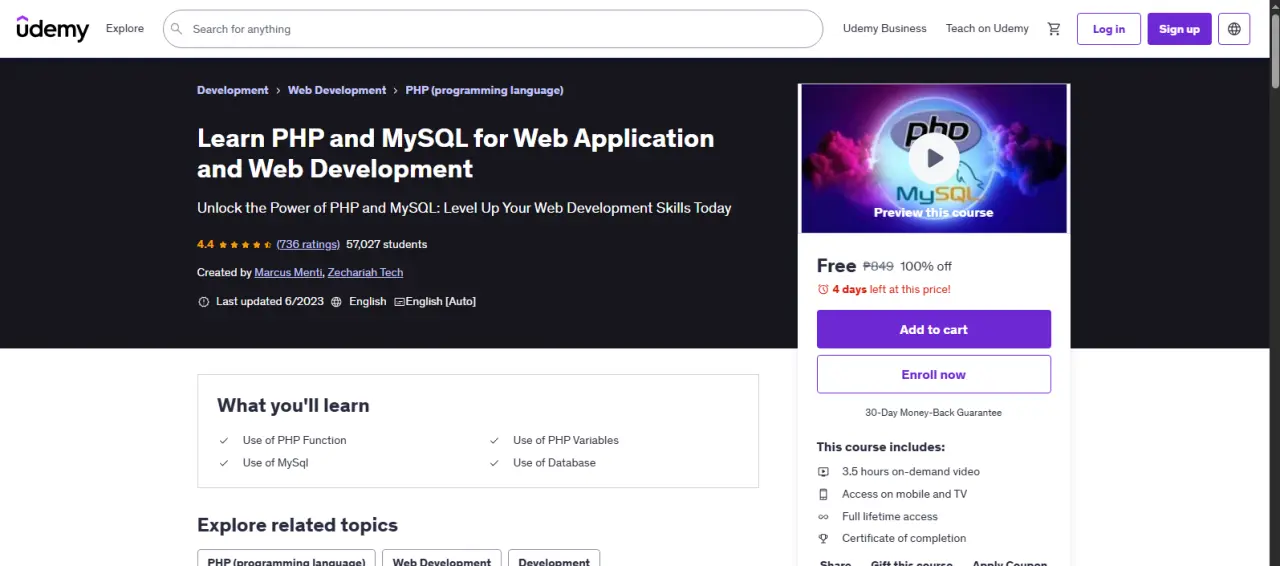Image resolution: width=1280 pixels, height=566 pixels.
Task: Open the Udemy Business link
Action: pos(885,29)
